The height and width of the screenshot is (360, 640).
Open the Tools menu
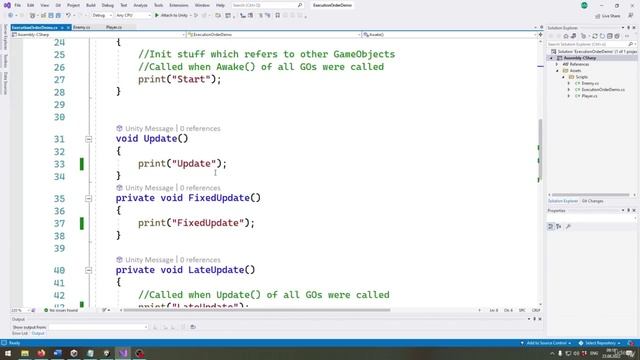[x=158, y=5]
